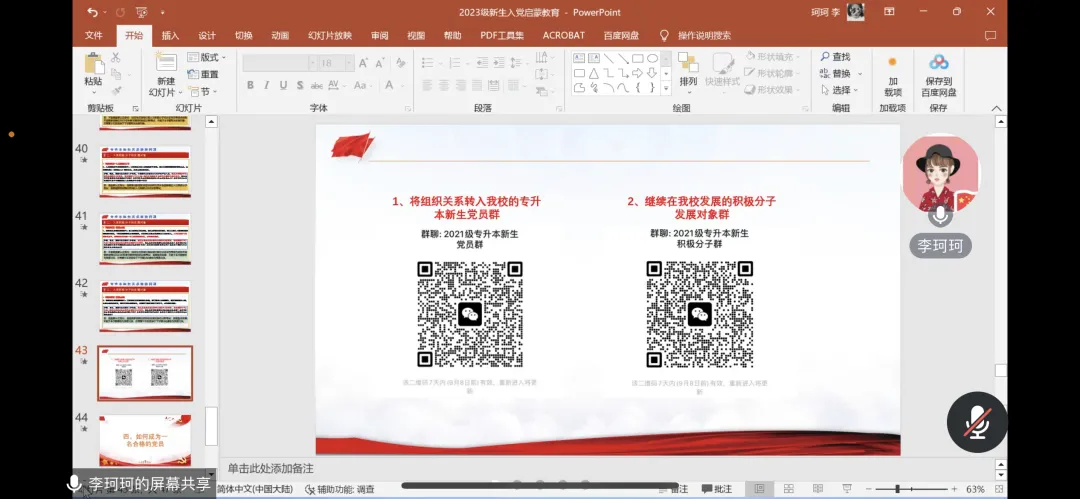Viewport: 1080px width, 499px height.
Task: Click the Add-ins (加载项) icon
Action: [x=892, y=72]
